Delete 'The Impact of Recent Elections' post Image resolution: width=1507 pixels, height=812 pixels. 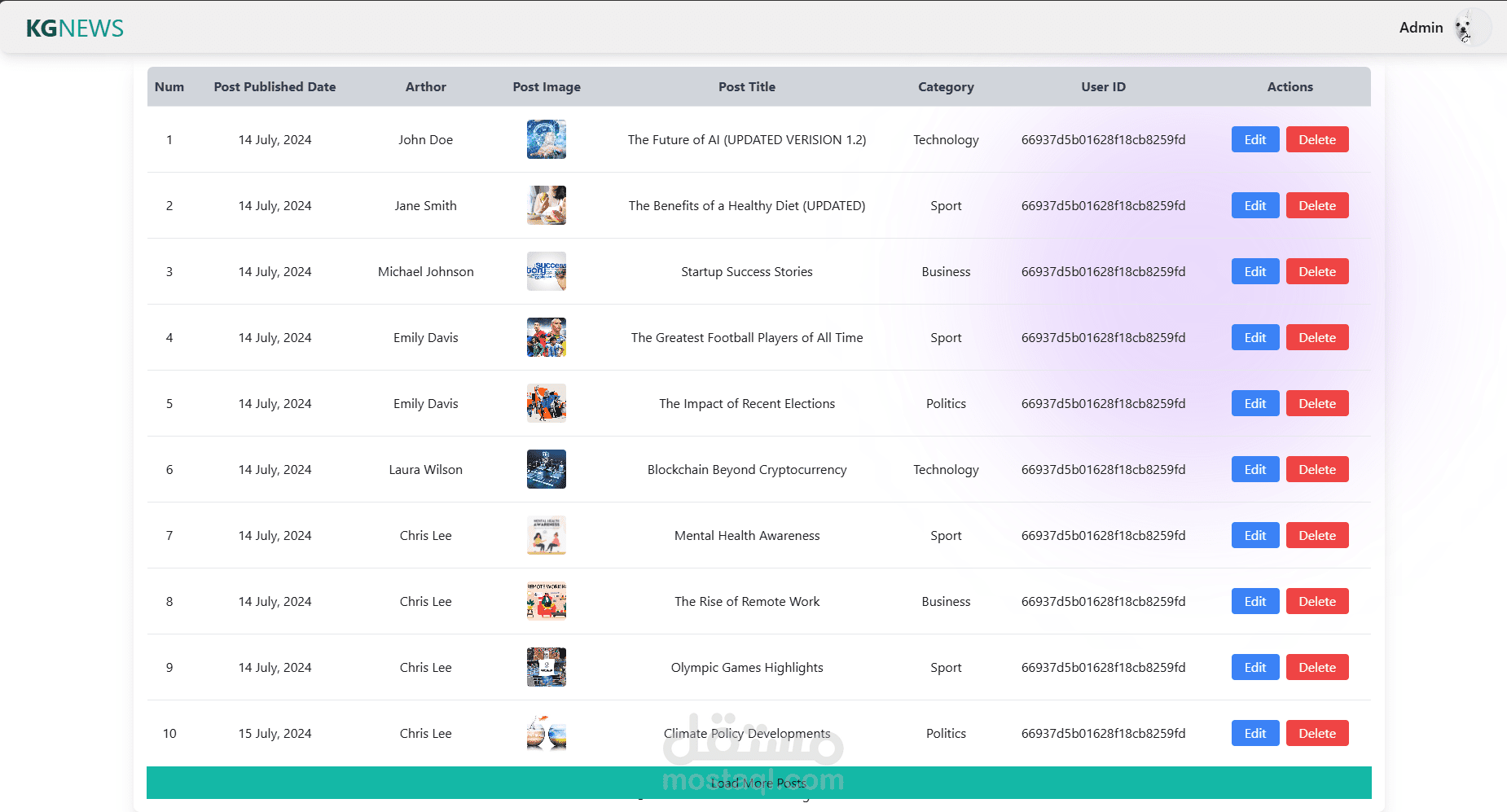1317,403
